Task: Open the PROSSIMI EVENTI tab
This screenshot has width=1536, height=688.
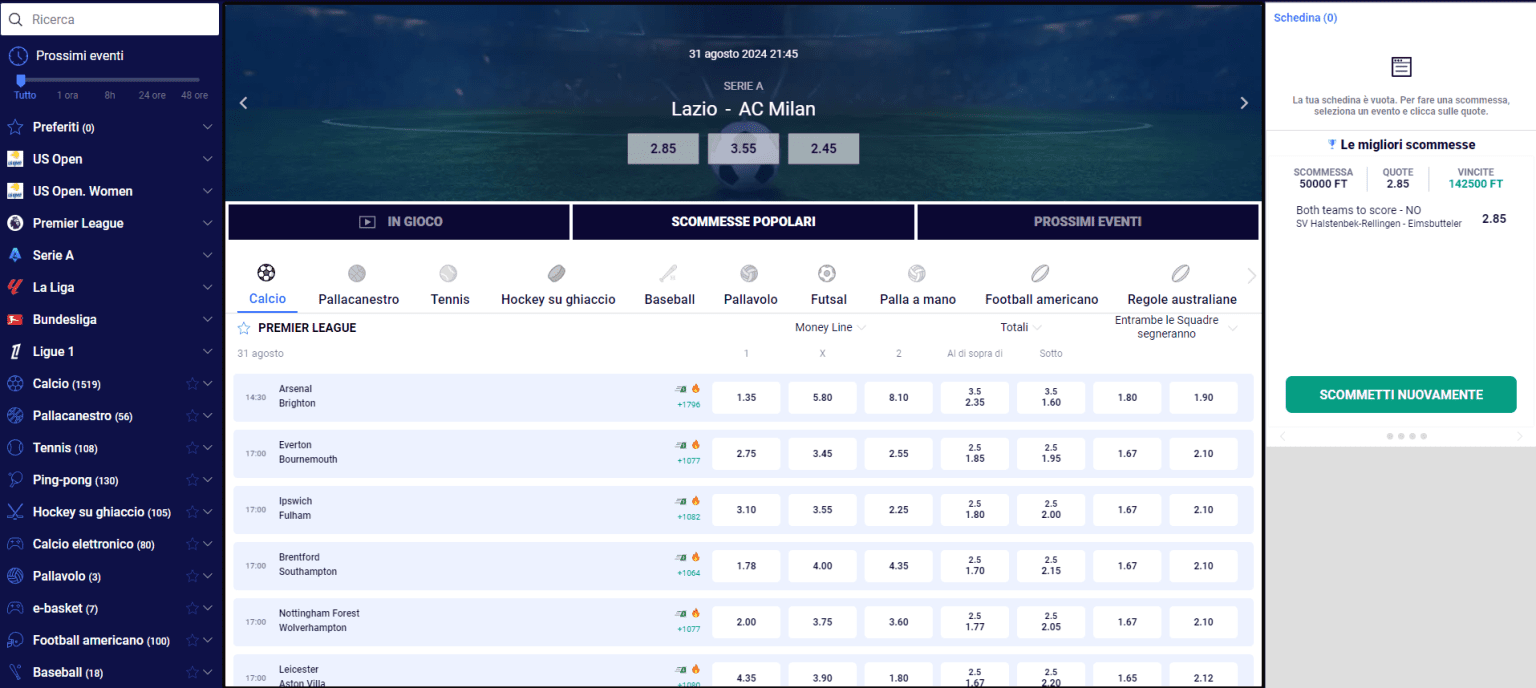Action: [x=1087, y=222]
